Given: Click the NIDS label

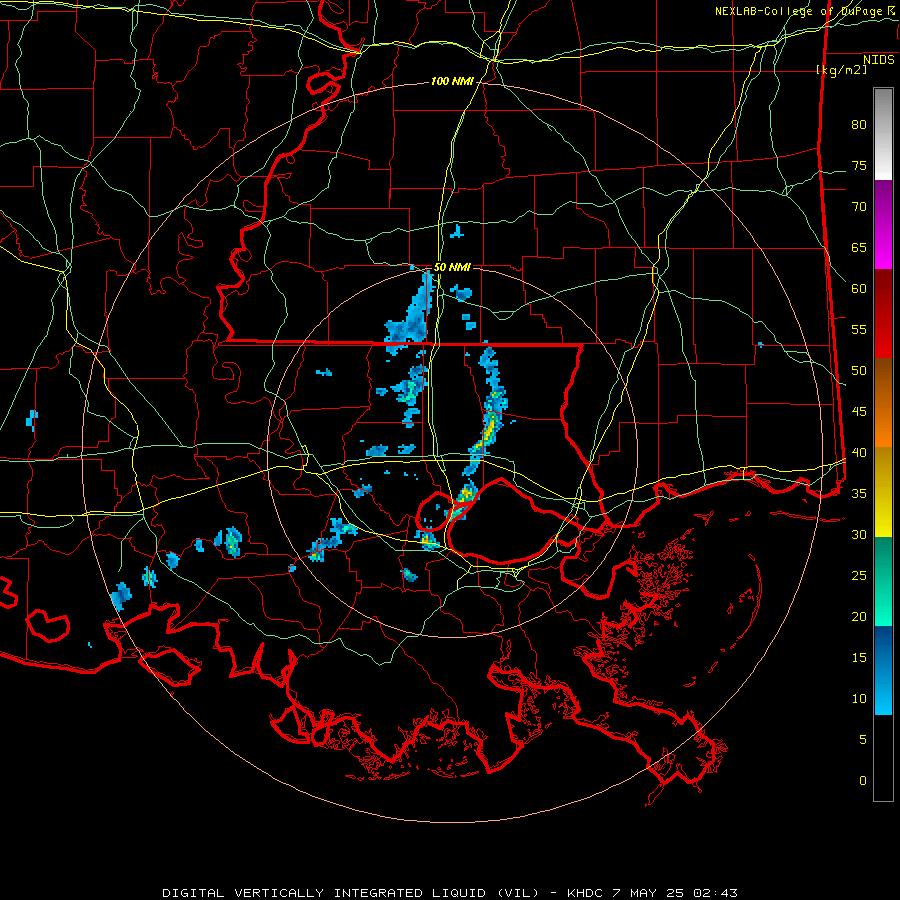Looking at the screenshot, I should coord(879,59).
